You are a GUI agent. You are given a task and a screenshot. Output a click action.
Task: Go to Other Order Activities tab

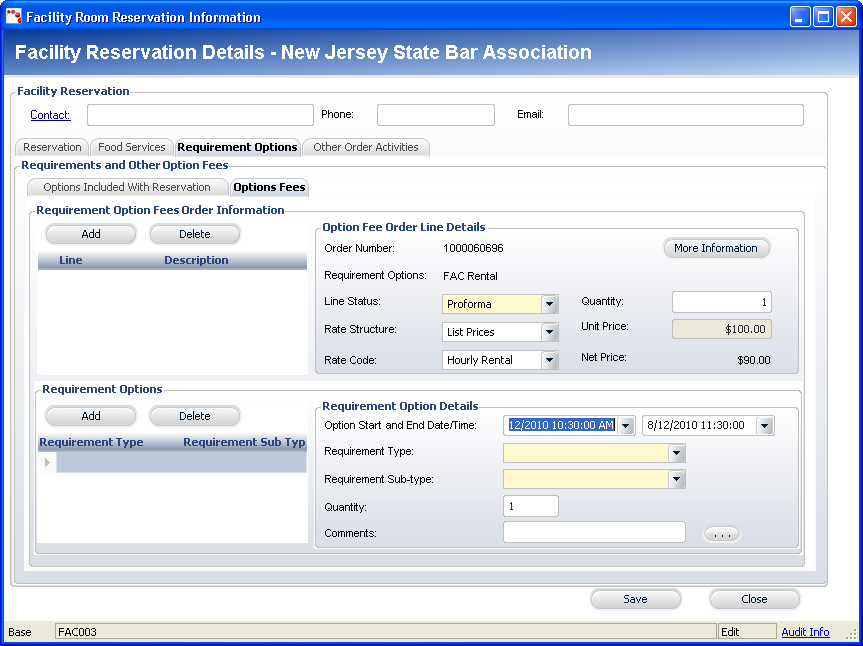pos(366,147)
